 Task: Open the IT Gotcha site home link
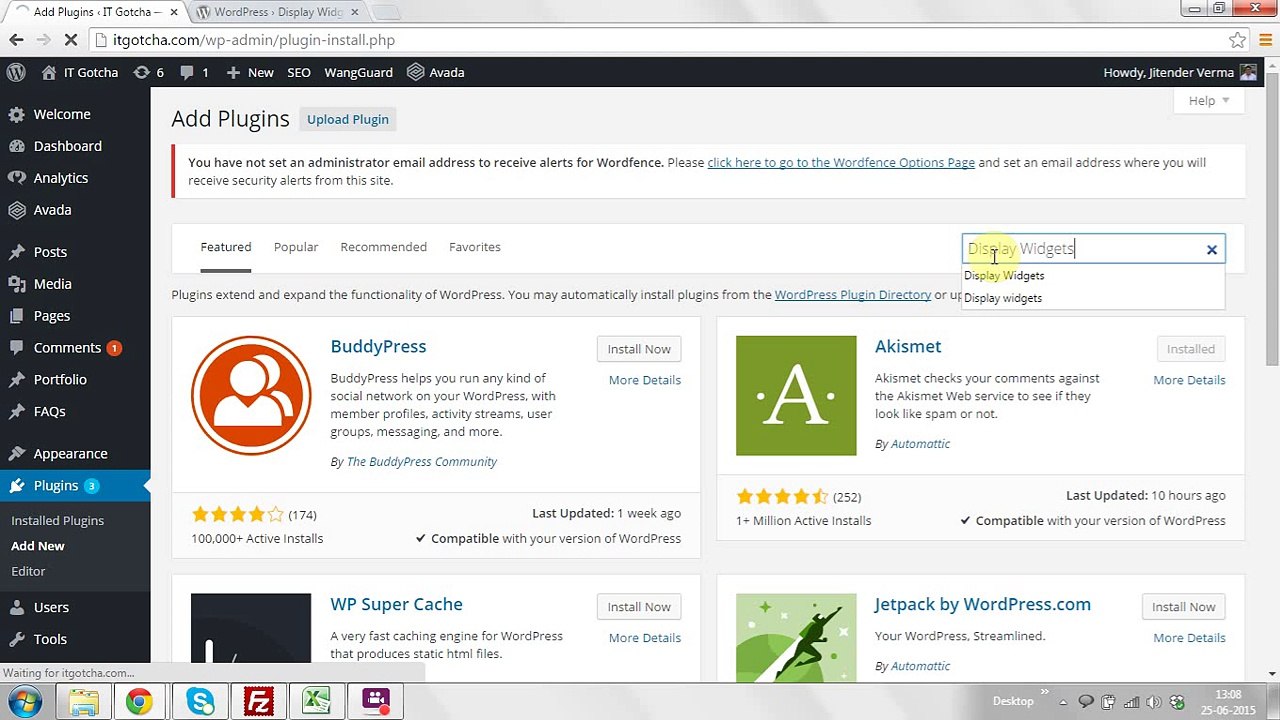click(80, 72)
